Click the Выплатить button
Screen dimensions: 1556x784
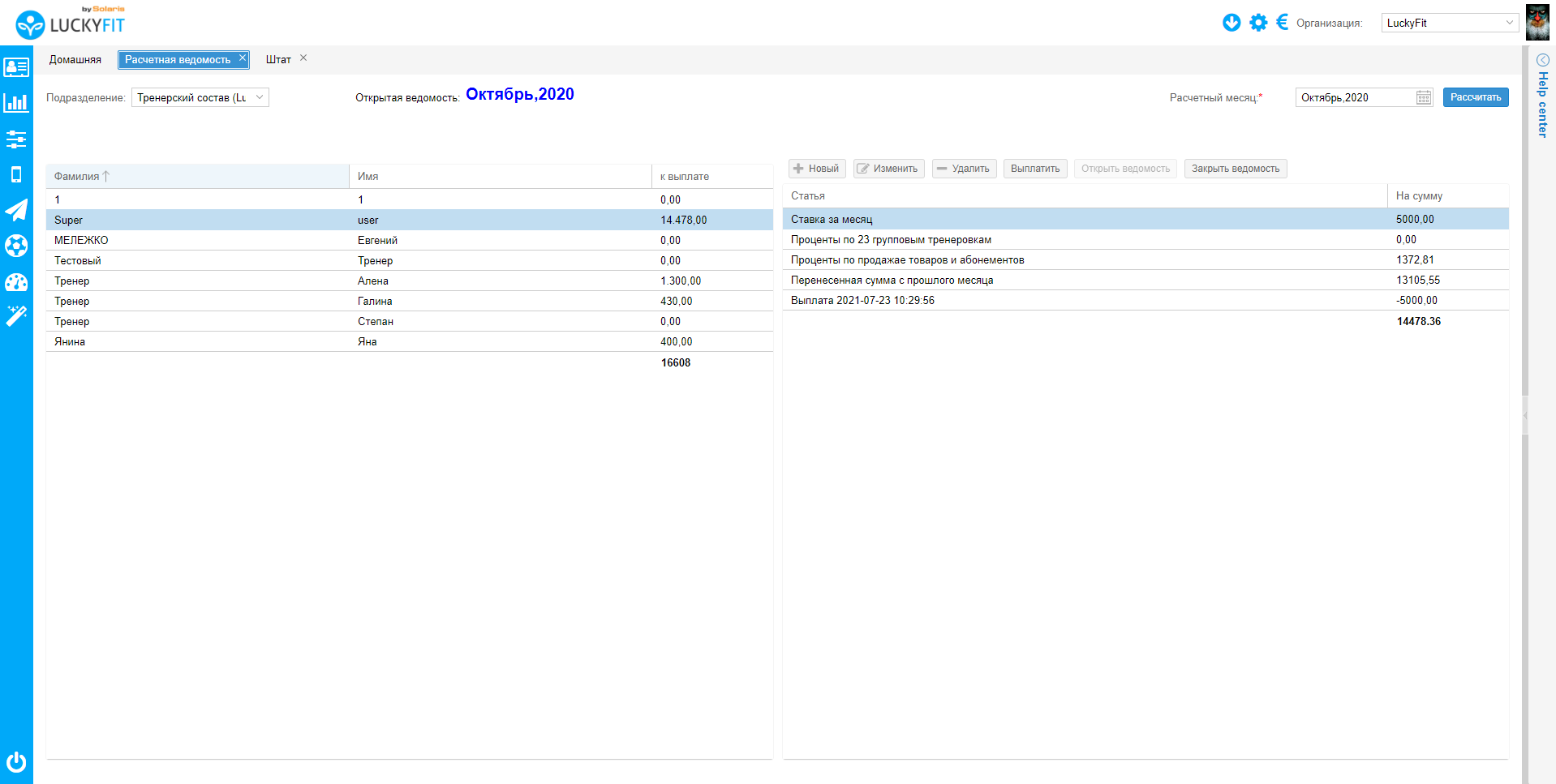(x=1035, y=169)
